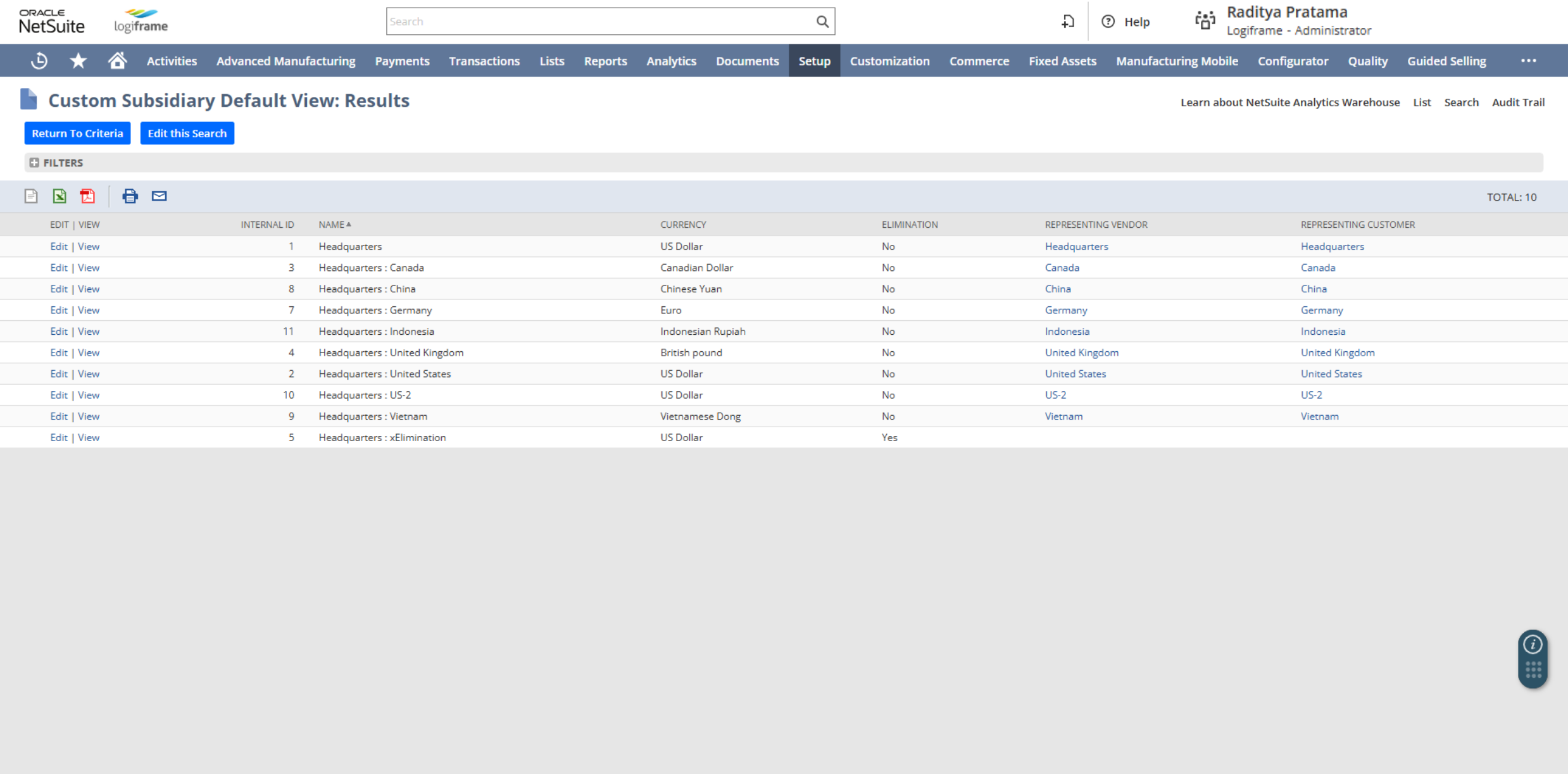
Task: Click the copy to clipboard icon
Action: [31, 196]
